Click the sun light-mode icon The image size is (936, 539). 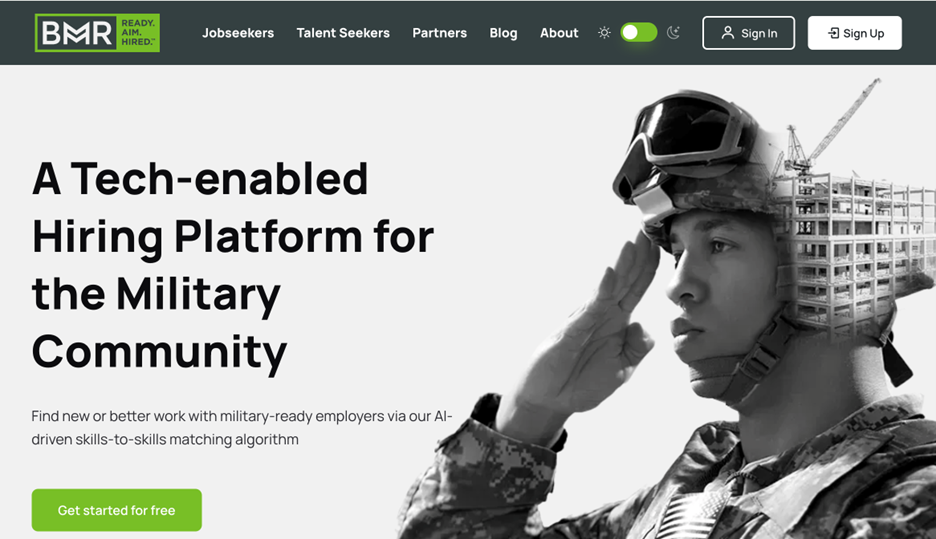pos(604,33)
